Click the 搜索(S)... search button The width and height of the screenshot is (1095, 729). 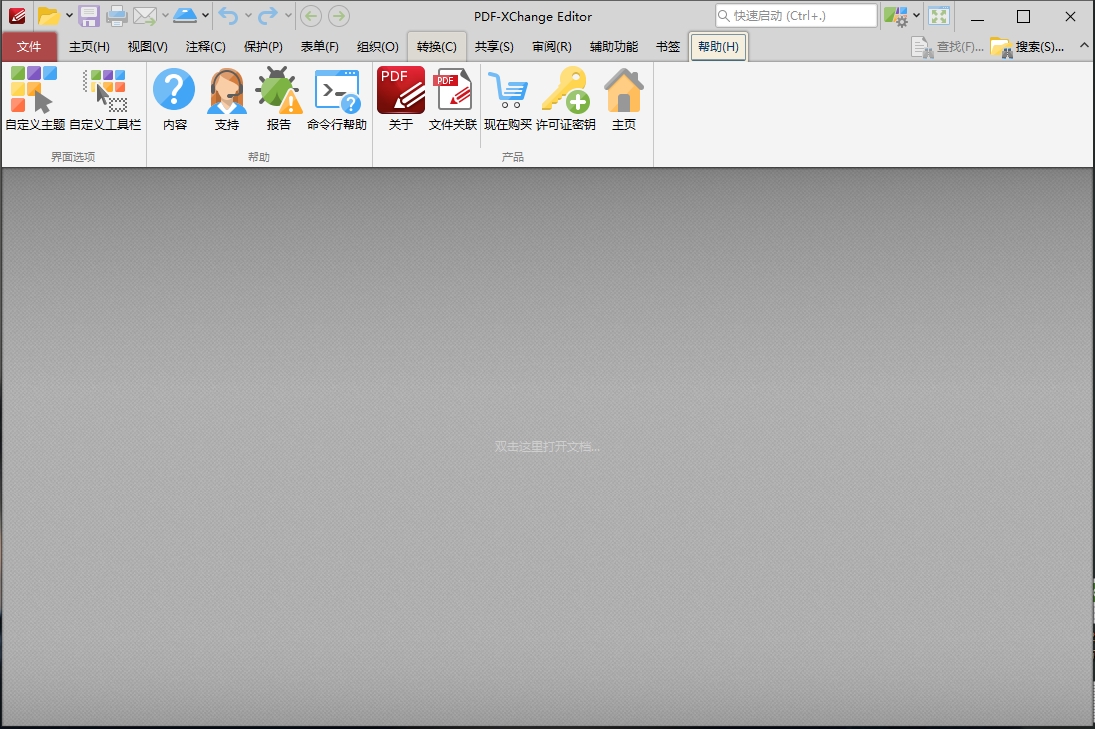click(x=1027, y=47)
